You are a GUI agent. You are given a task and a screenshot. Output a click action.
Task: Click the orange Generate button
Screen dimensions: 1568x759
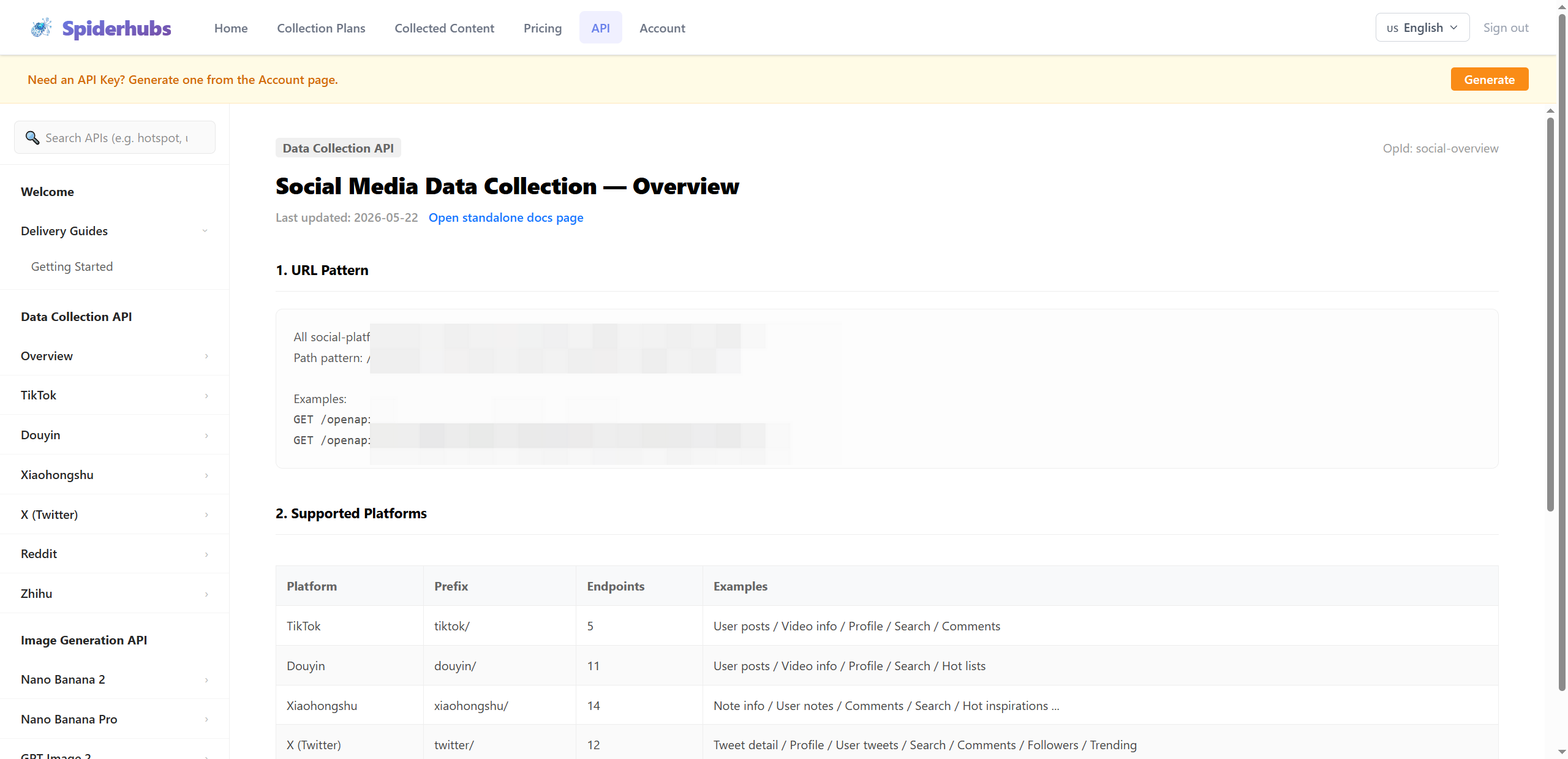coord(1489,80)
